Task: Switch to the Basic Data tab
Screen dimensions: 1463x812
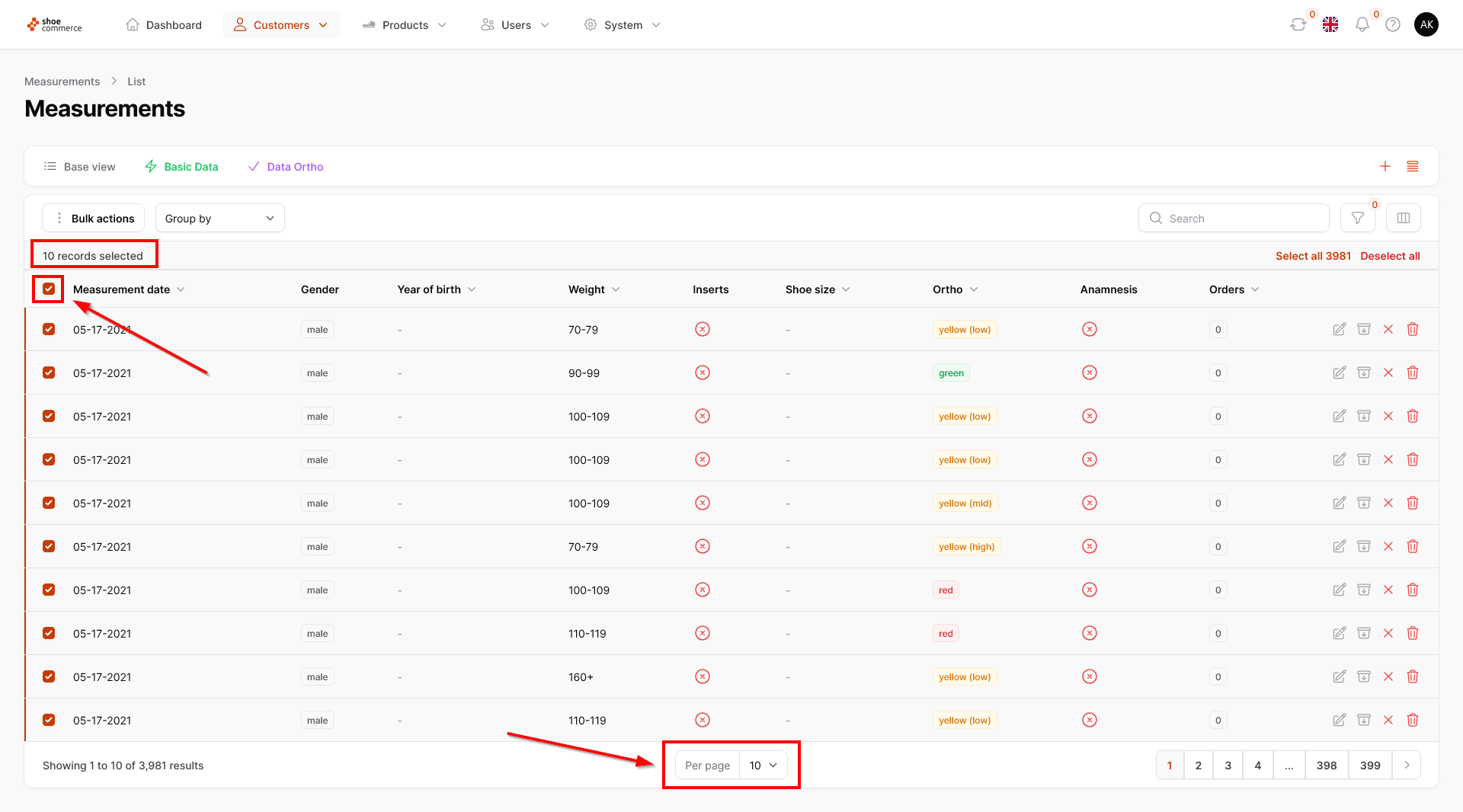Action: [182, 167]
